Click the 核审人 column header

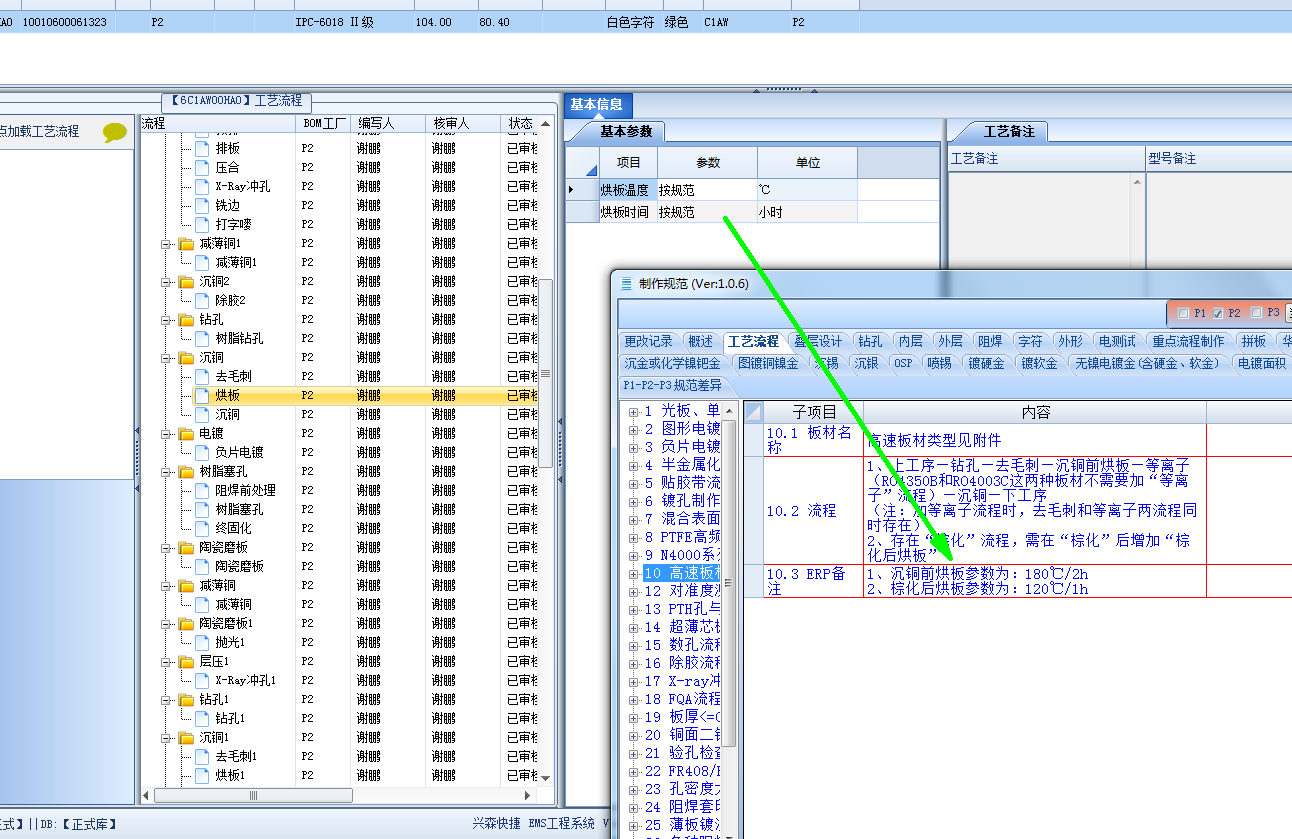click(463, 123)
